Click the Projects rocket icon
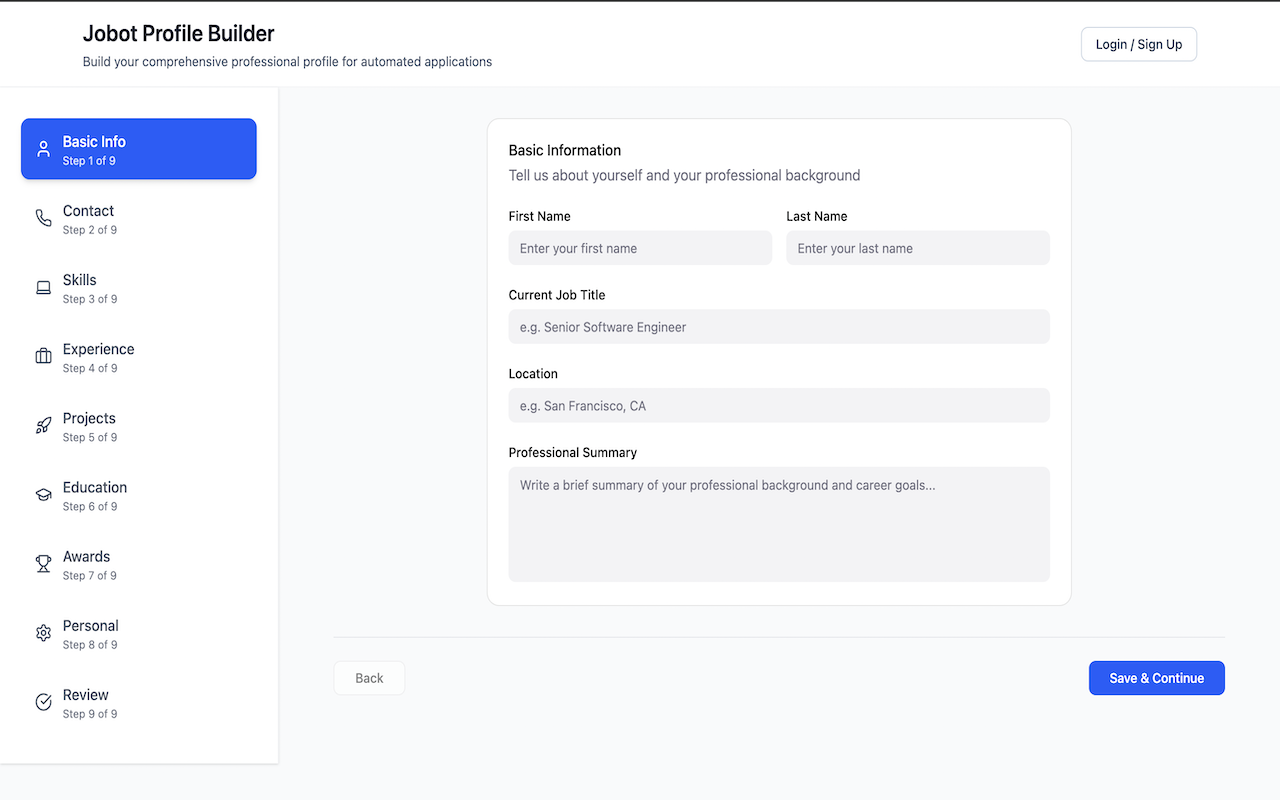The height and width of the screenshot is (800, 1280). tap(43, 424)
